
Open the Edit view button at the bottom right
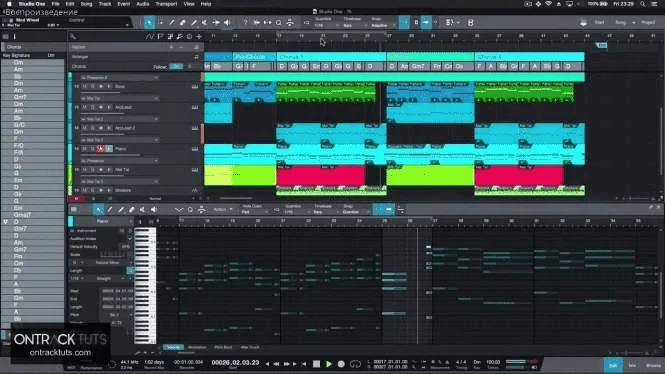click(x=613, y=365)
